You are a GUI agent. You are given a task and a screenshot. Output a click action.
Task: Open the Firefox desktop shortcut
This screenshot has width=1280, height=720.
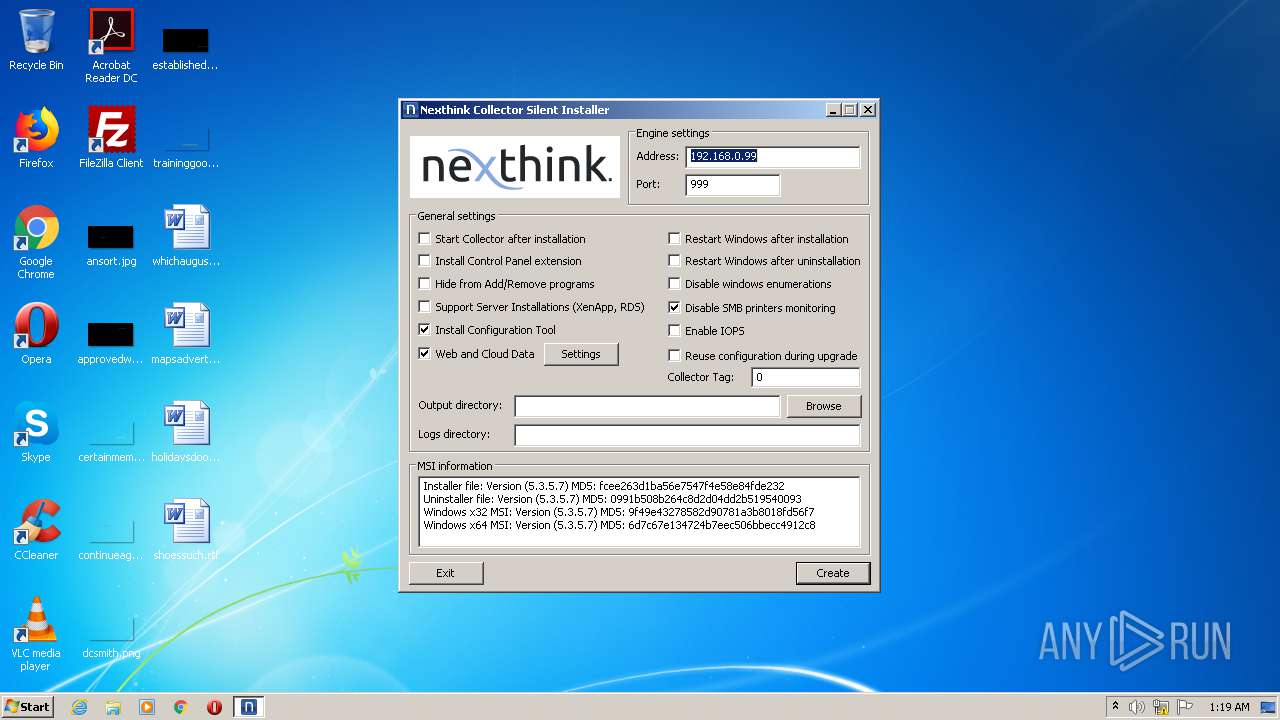pyautogui.click(x=36, y=138)
